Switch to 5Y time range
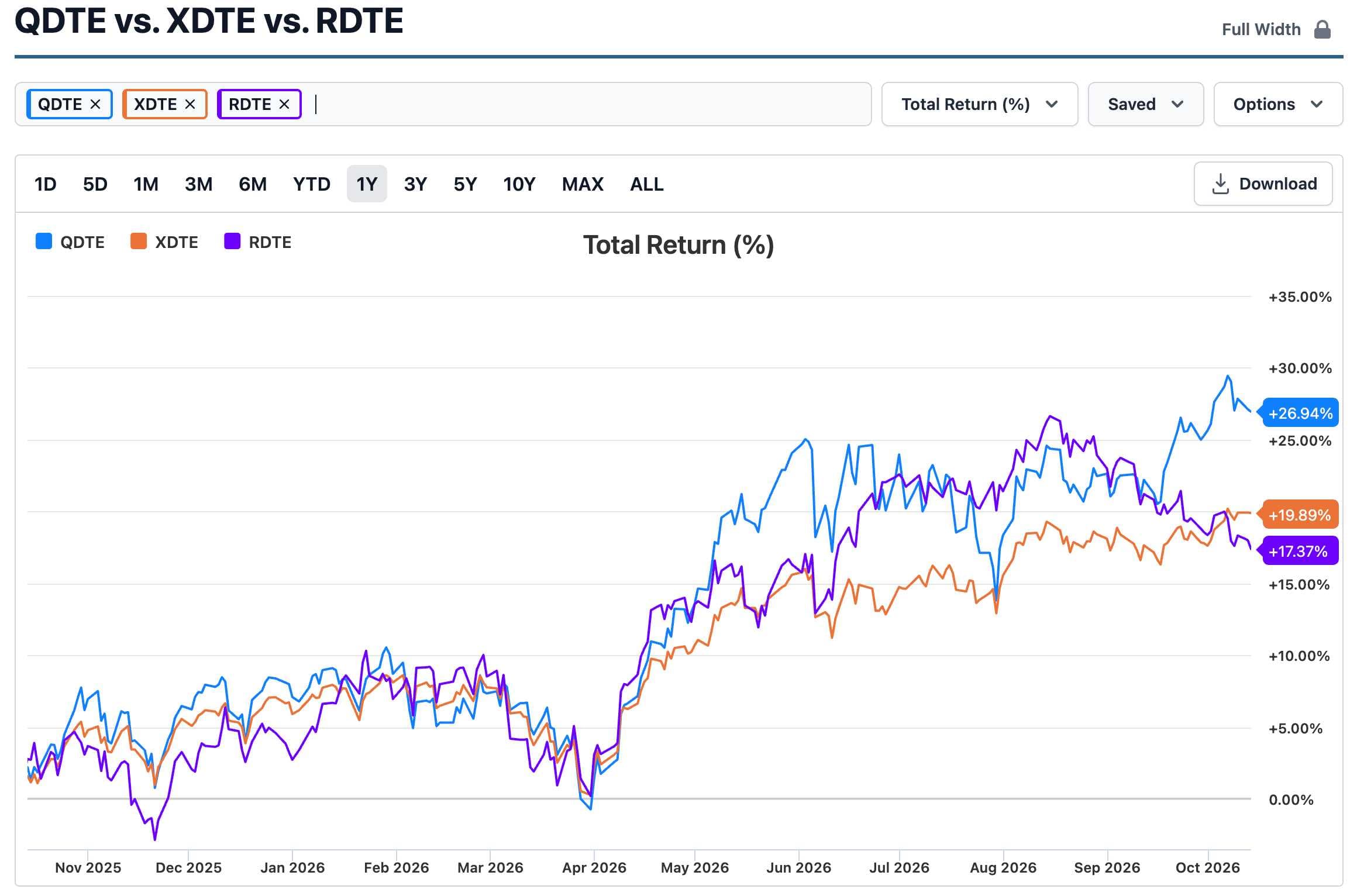1357x896 pixels. pyautogui.click(x=465, y=184)
